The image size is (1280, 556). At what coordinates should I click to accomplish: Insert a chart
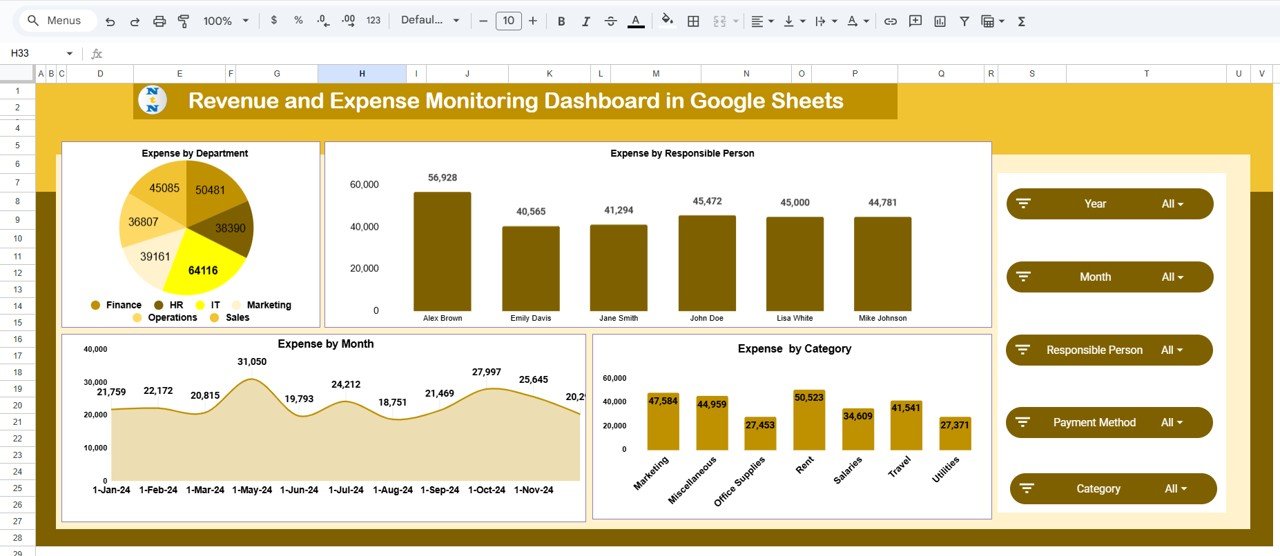click(x=940, y=21)
